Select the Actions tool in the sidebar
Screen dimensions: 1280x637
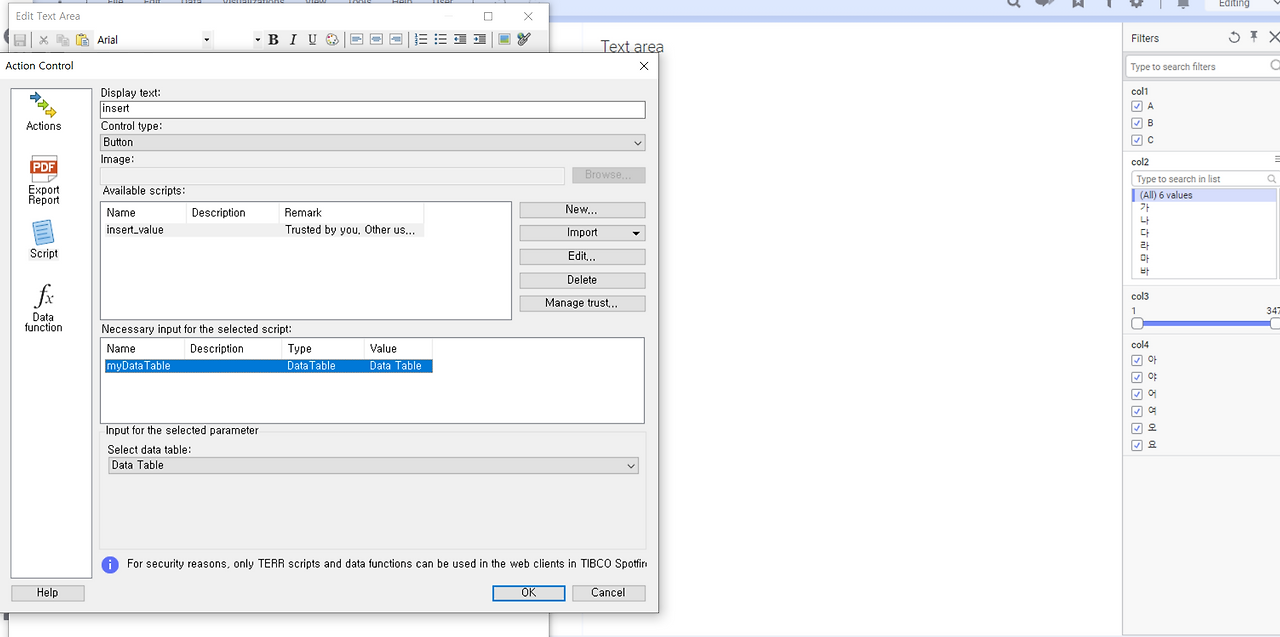(43, 110)
